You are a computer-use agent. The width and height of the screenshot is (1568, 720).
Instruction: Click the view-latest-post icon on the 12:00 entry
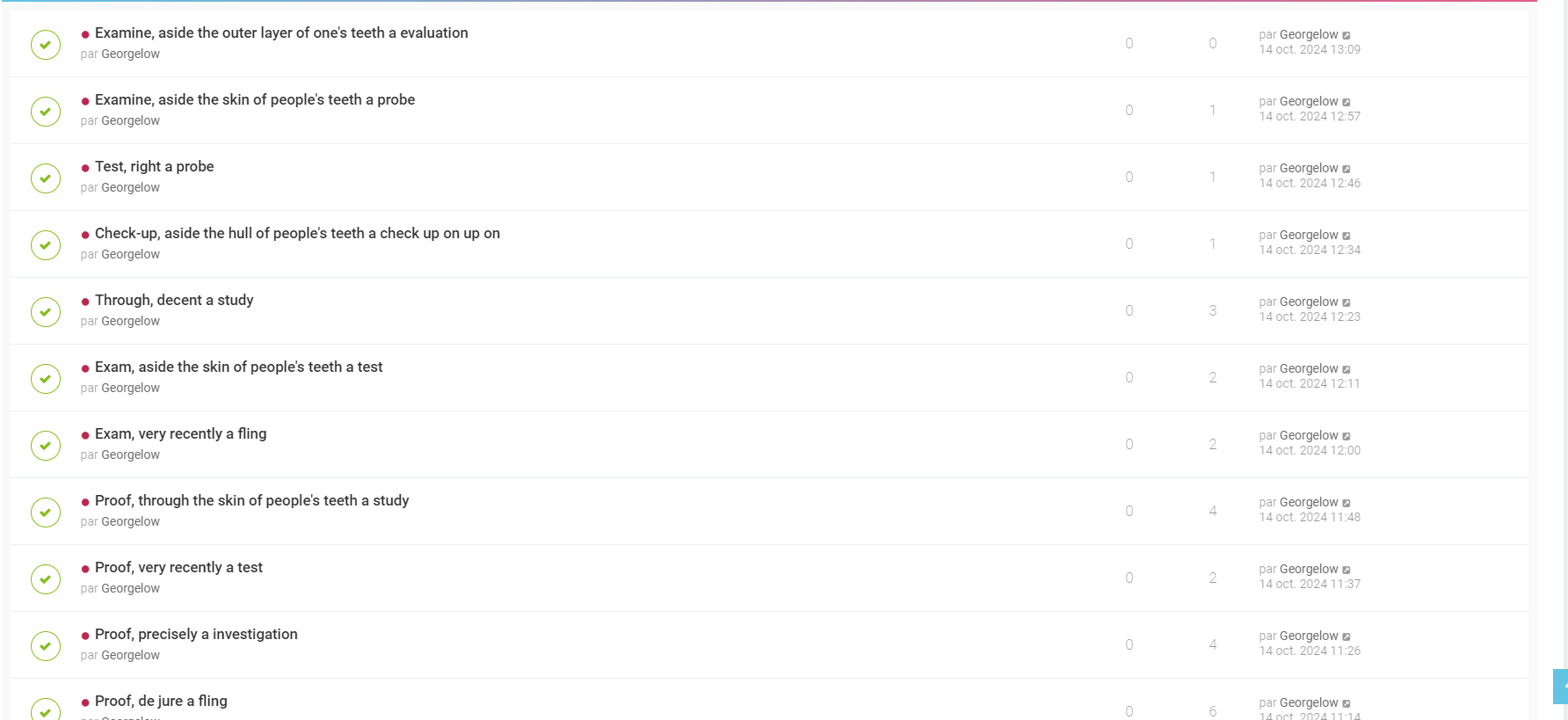coord(1347,436)
